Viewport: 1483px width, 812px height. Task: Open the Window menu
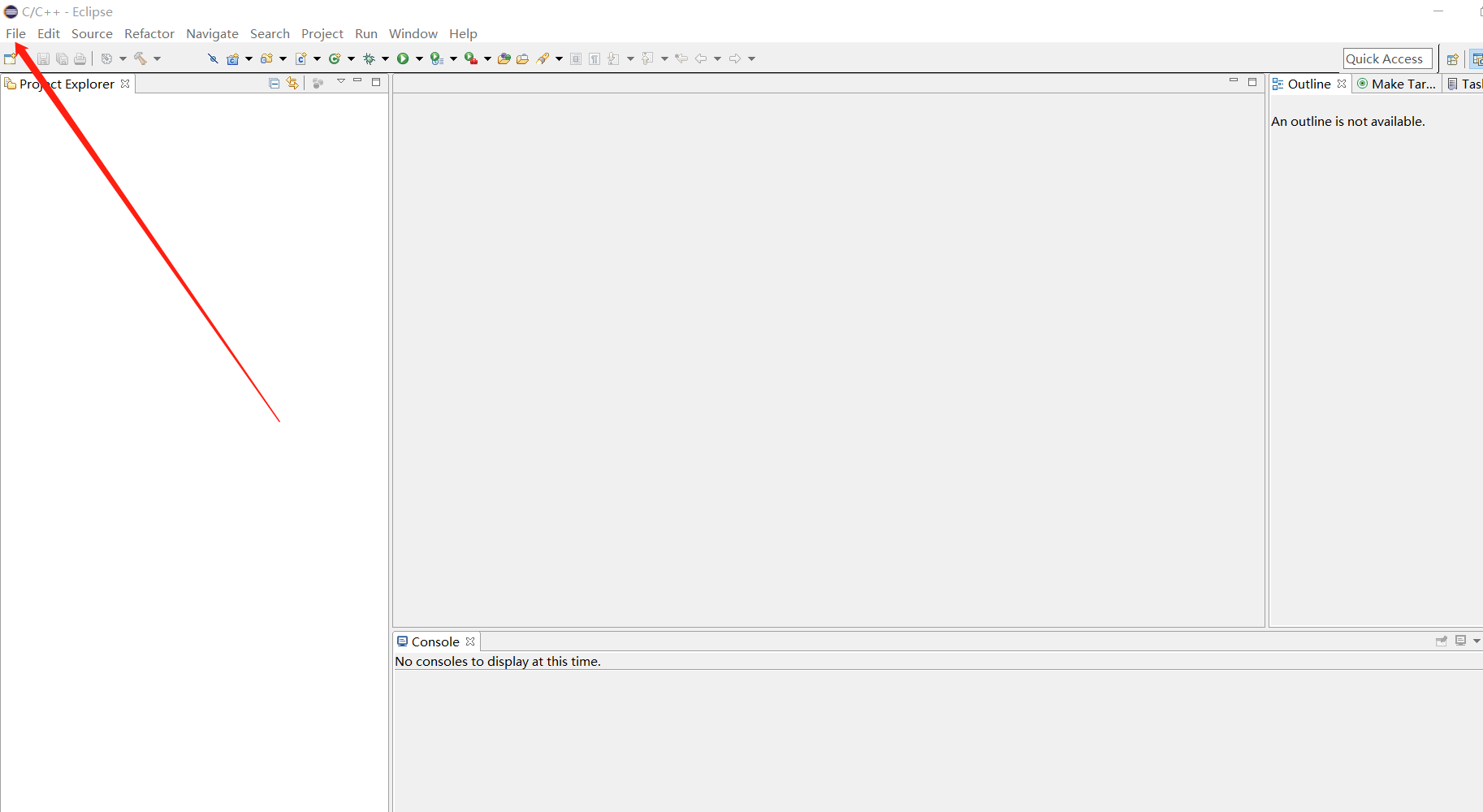(413, 33)
